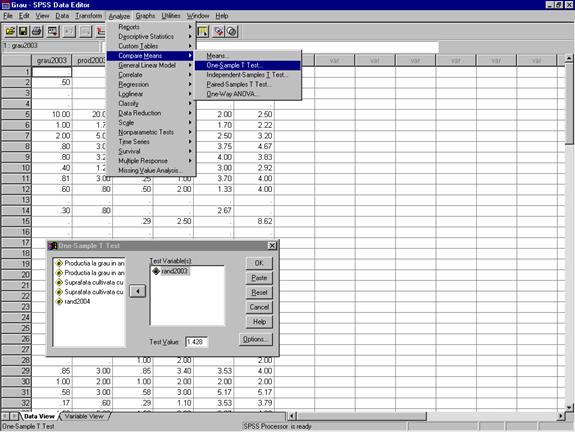The height and width of the screenshot is (432, 575).
Task: Expand the Correlate submenu
Action: [151, 75]
